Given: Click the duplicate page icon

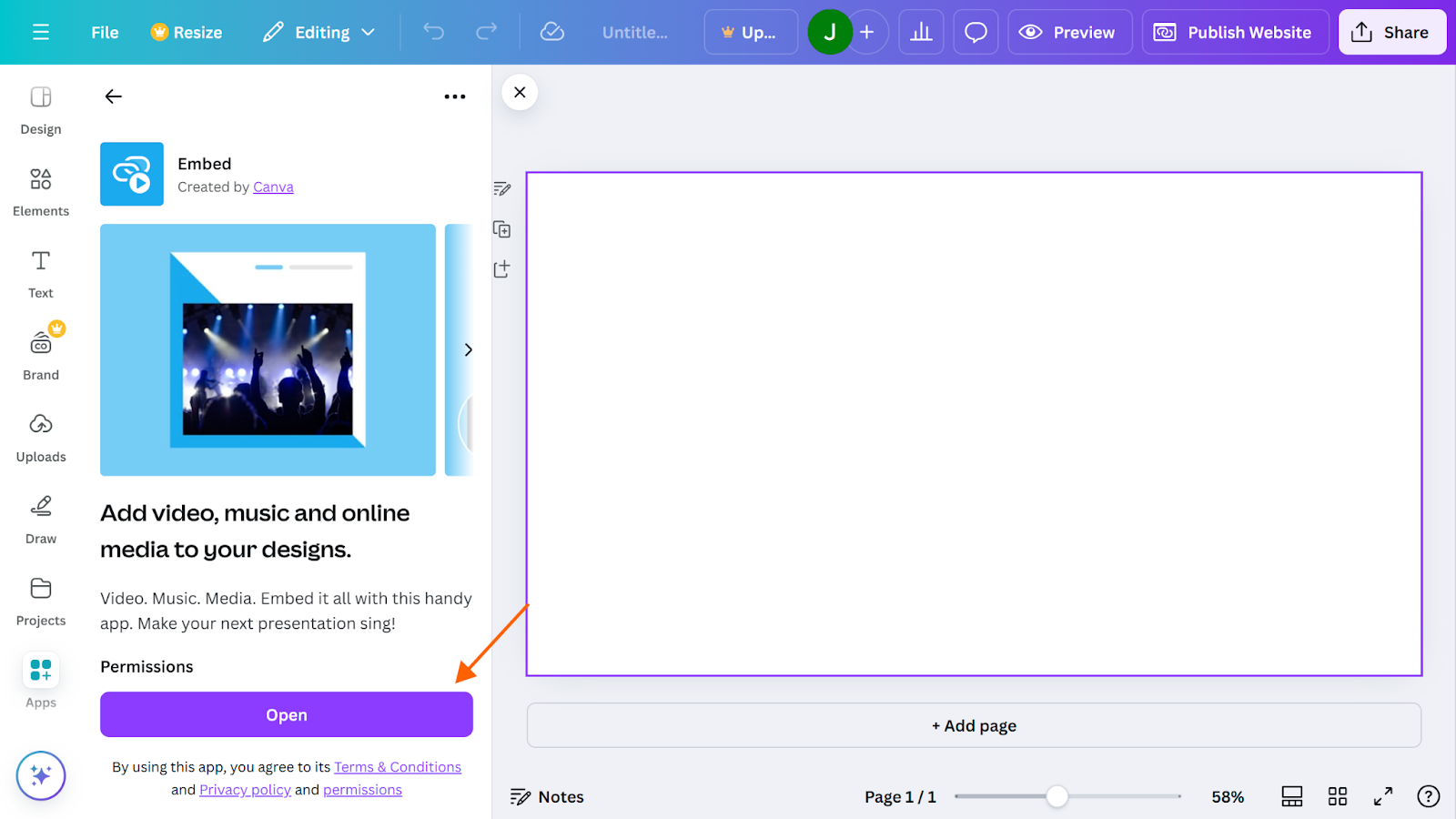Looking at the screenshot, I should click(501, 229).
